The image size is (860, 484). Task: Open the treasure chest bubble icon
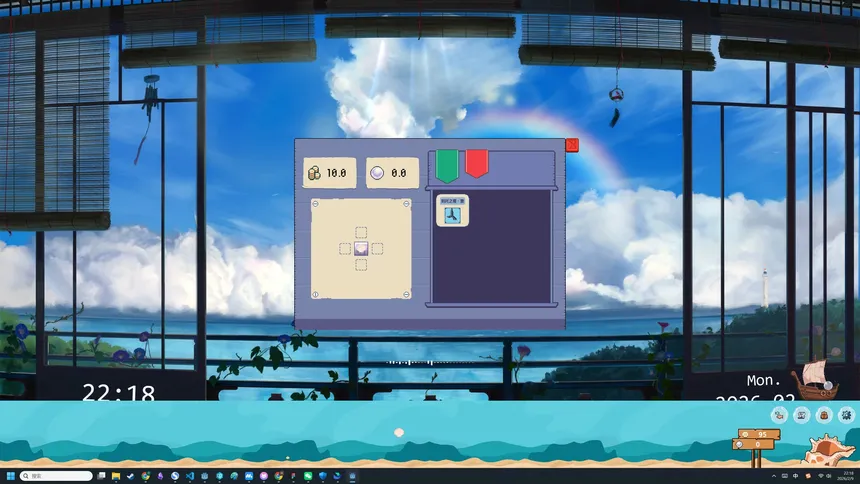(x=801, y=415)
